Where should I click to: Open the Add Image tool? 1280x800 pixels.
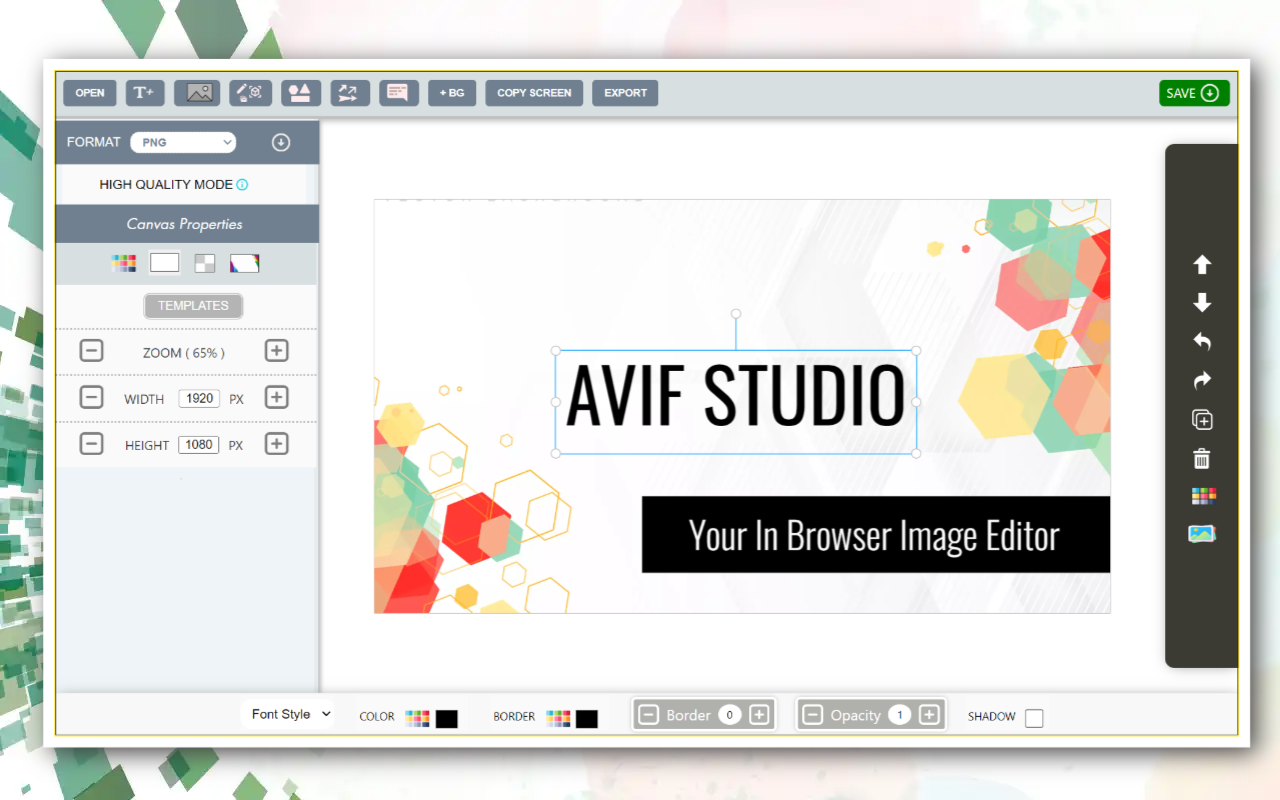pyautogui.click(x=196, y=92)
